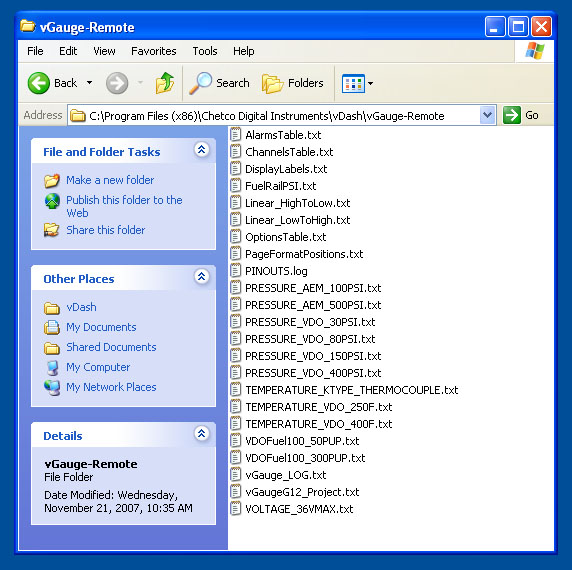Collapse the Other Places panel
This screenshot has width=572, height=570.
tap(201, 276)
